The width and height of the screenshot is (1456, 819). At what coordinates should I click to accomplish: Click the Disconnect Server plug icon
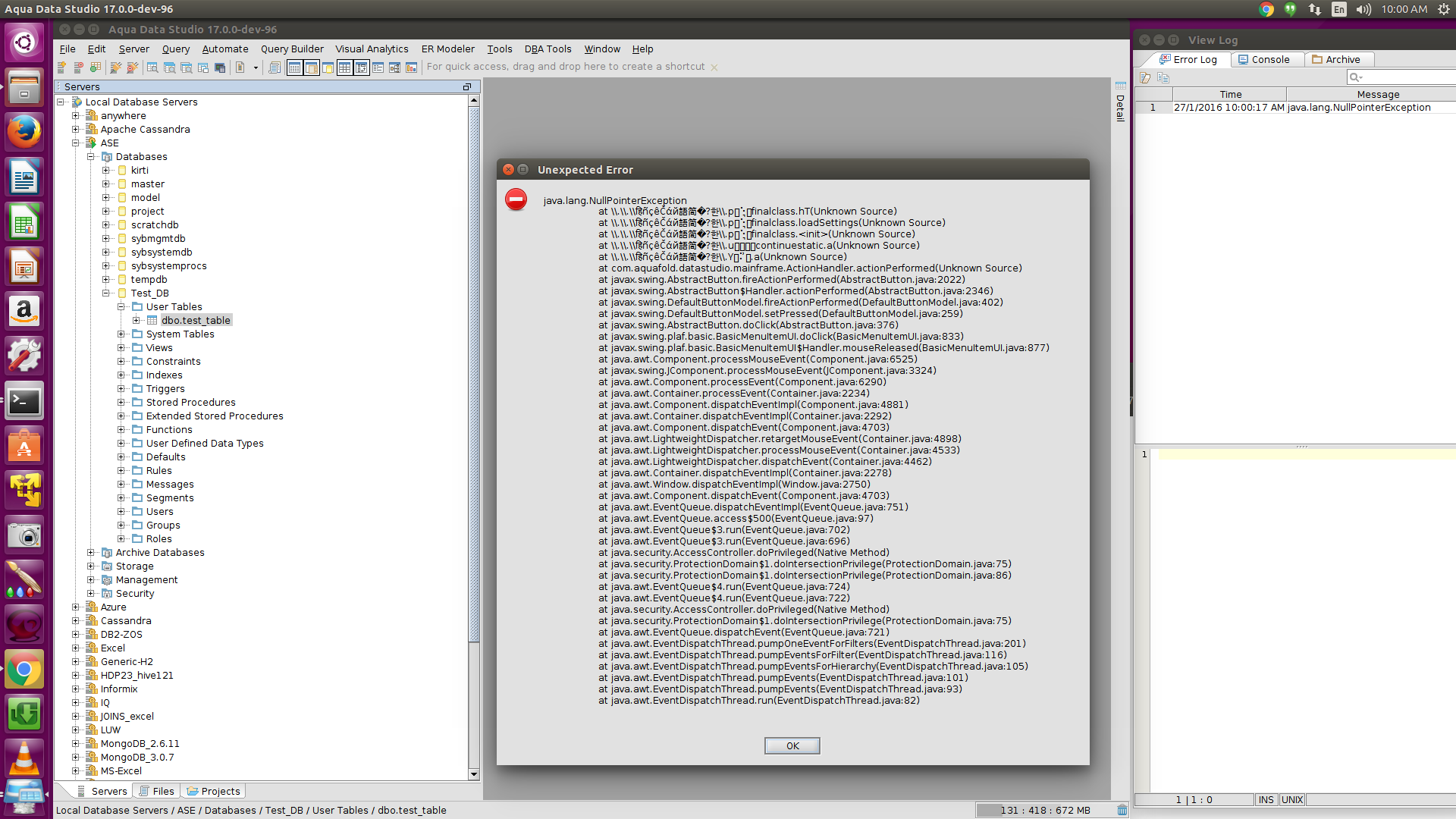click(133, 67)
